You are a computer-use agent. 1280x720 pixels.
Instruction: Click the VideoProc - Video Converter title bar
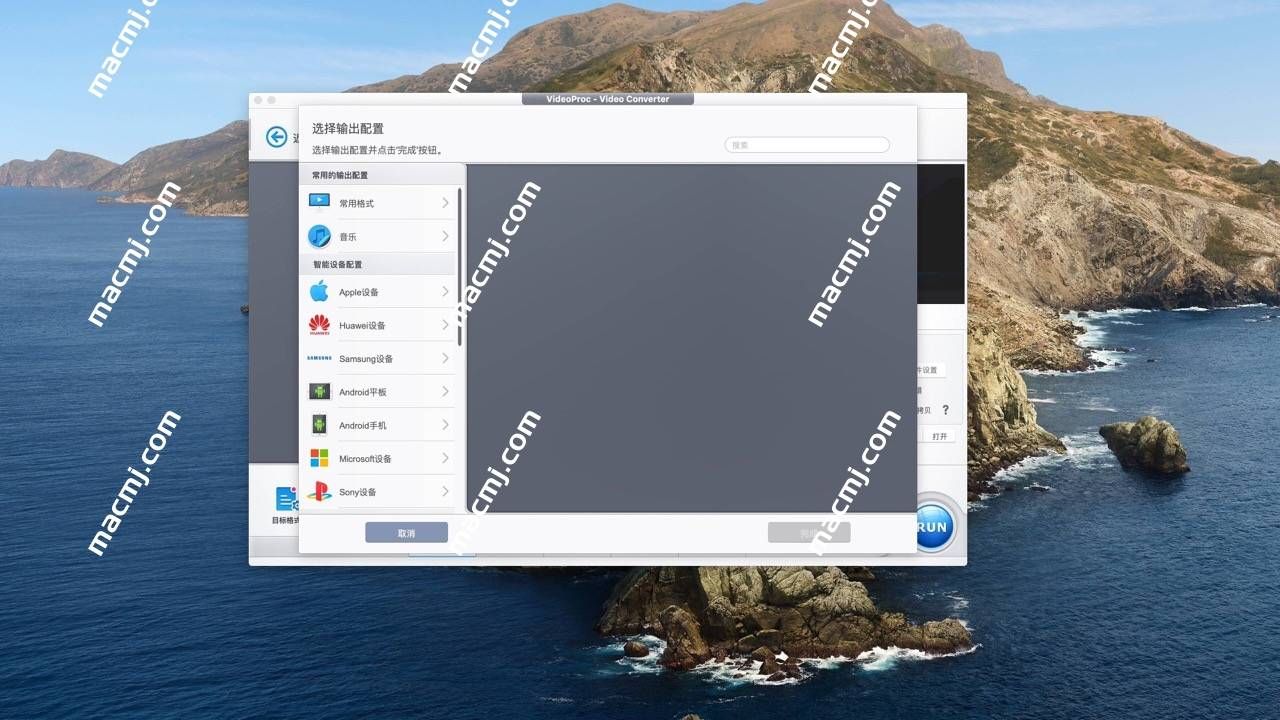pyautogui.click(x=607, y=99)
